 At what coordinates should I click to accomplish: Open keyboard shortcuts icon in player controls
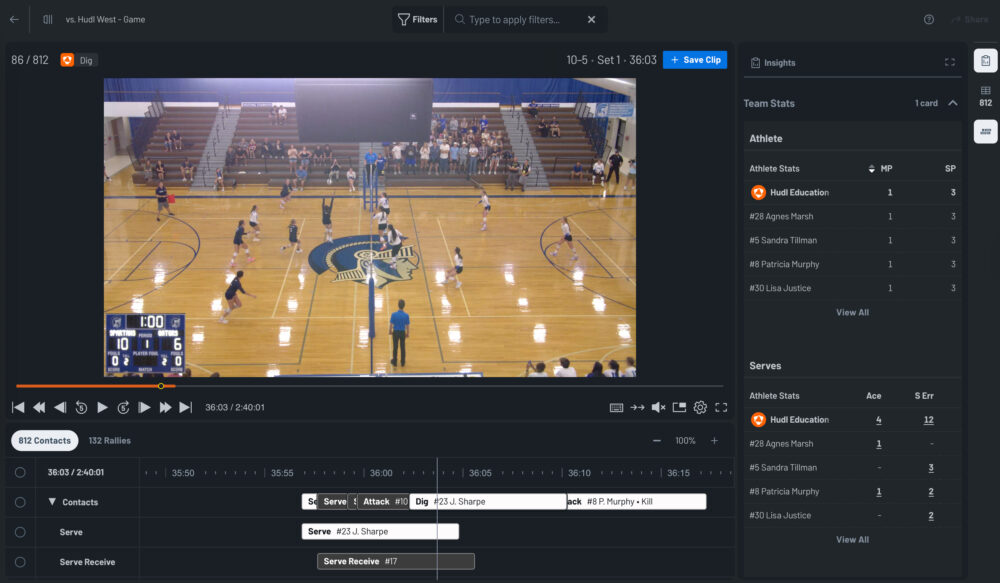(x=616, y=407)
